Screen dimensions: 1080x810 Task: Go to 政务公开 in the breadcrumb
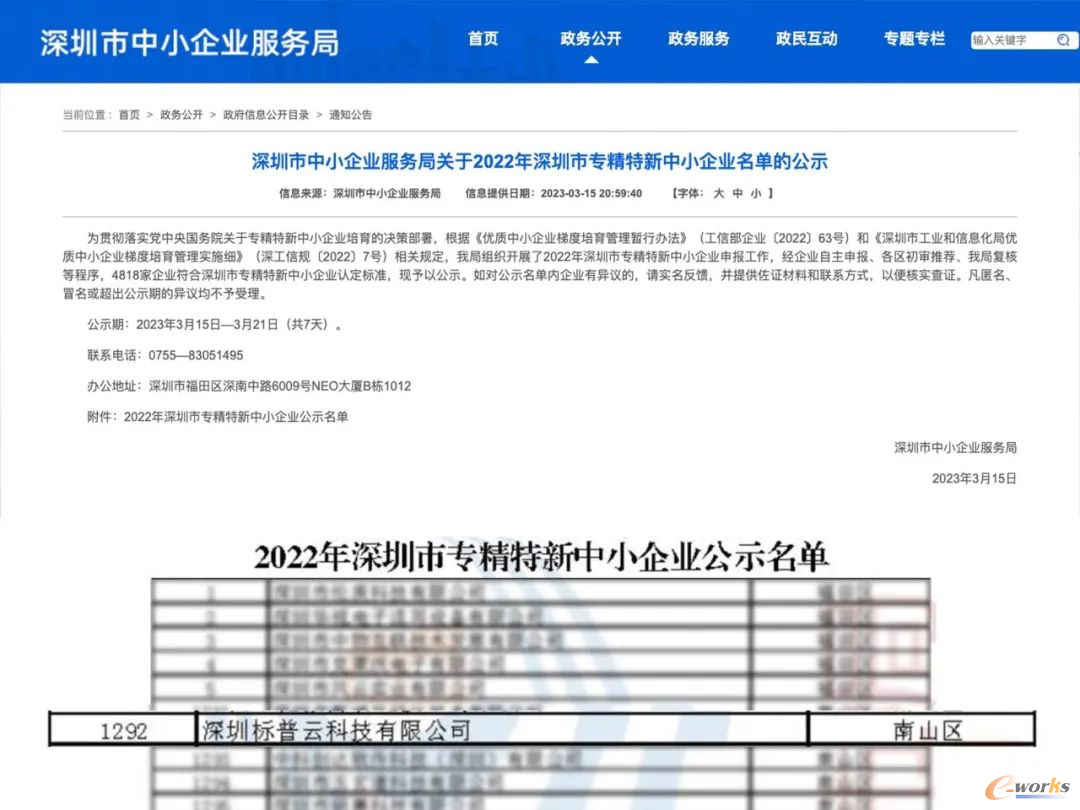coord(181,114)
